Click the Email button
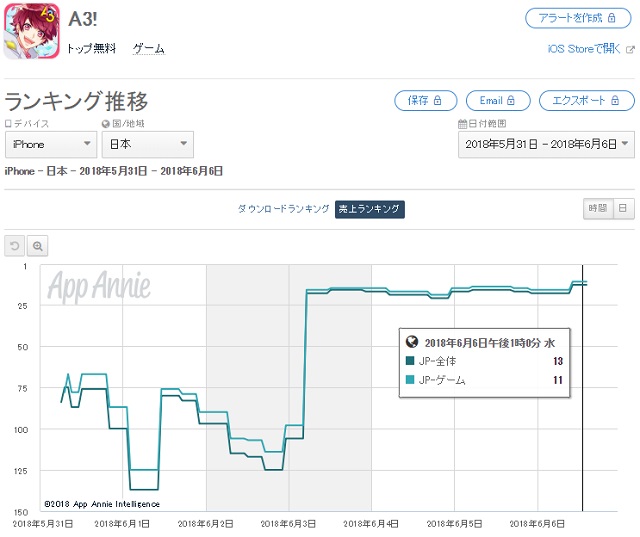The image size is (640, 537). tap(498, 100)
